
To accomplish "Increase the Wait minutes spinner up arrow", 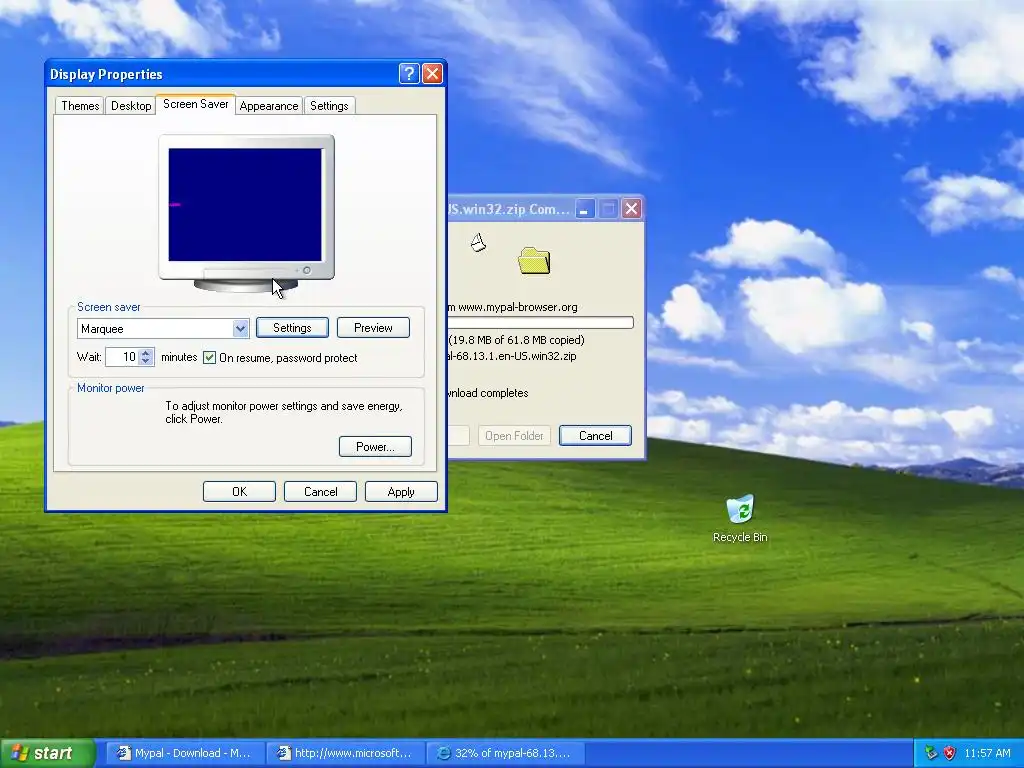I will (x=146, y=353).
